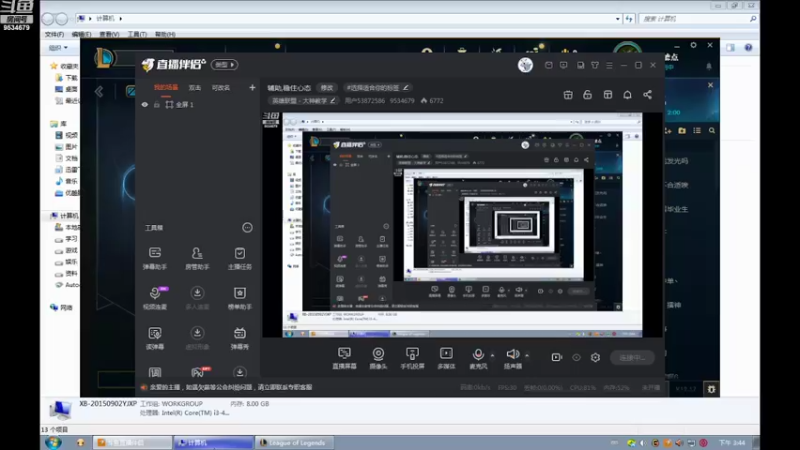
Task: Click the Windows Start button
Action: [53, 442]
